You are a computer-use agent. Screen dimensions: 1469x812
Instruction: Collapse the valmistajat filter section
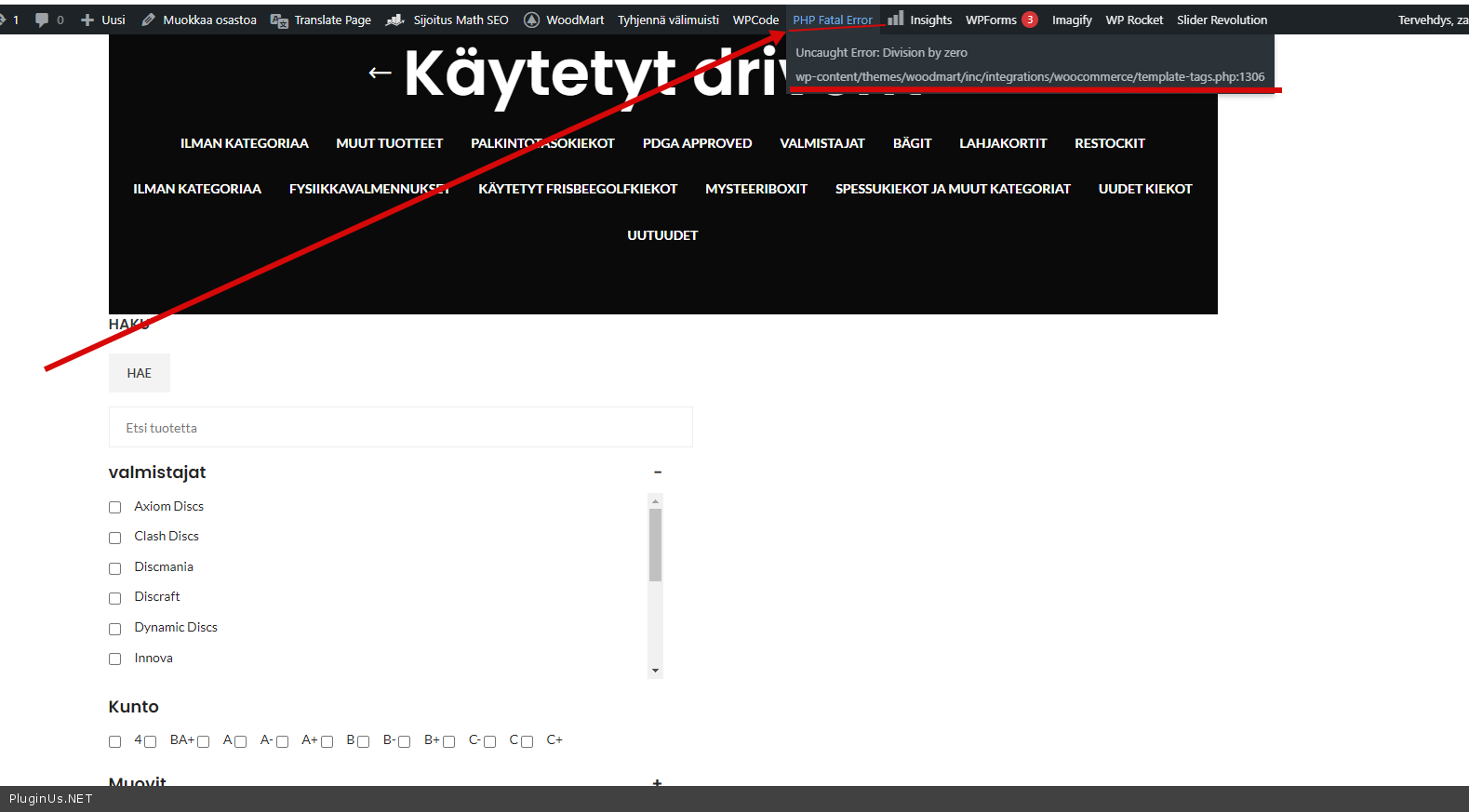(657, 473)
